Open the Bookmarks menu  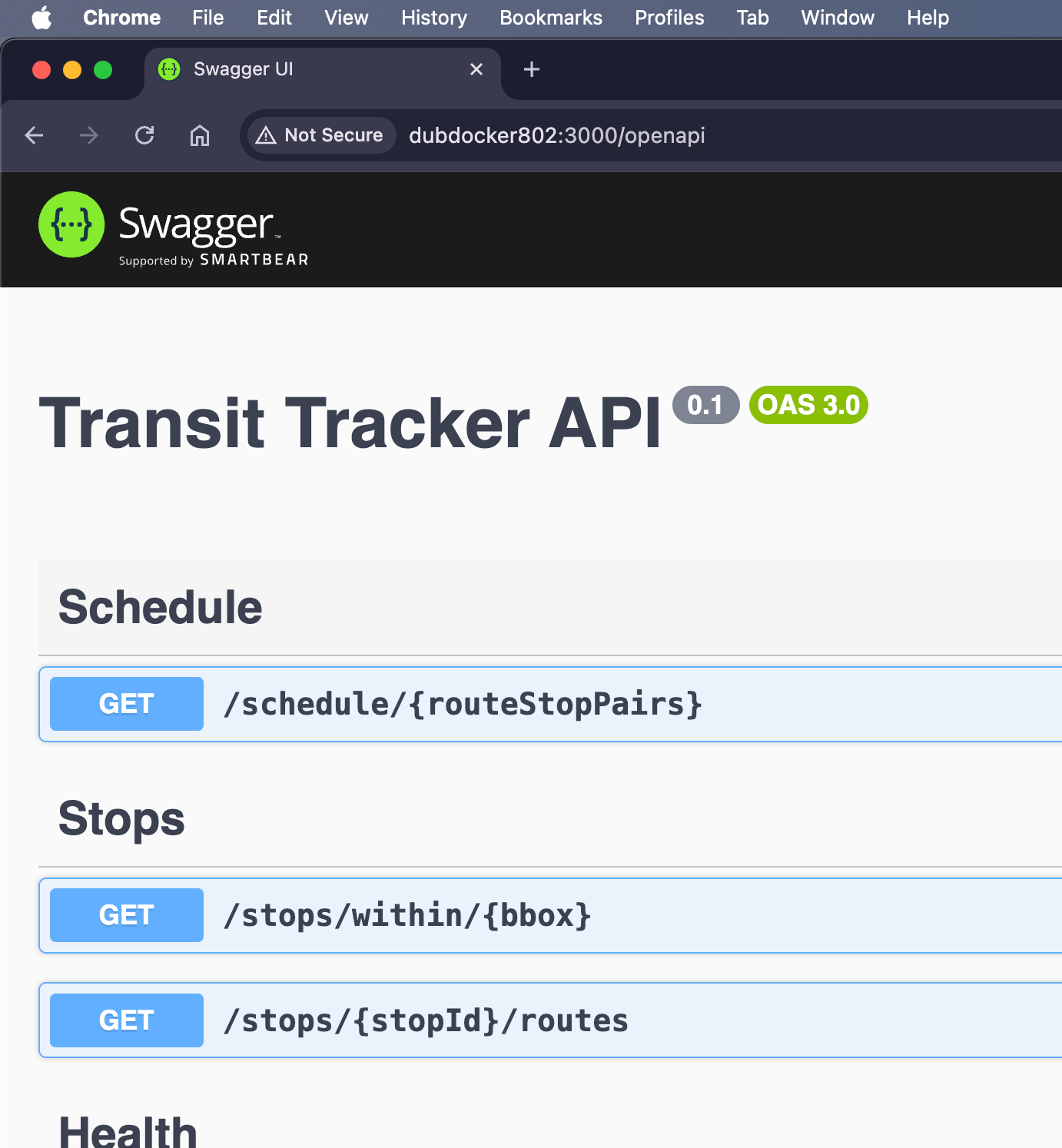coord(550,18)
